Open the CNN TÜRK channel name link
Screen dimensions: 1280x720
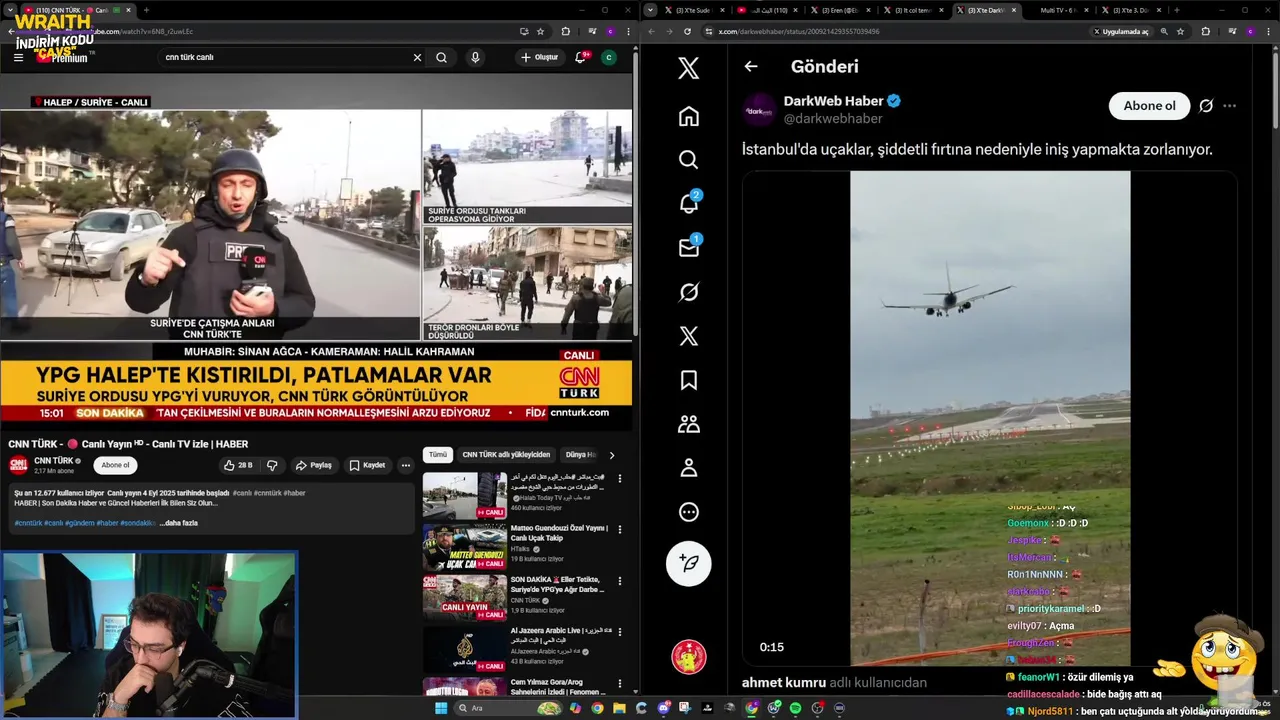click(x=54, y=461)
